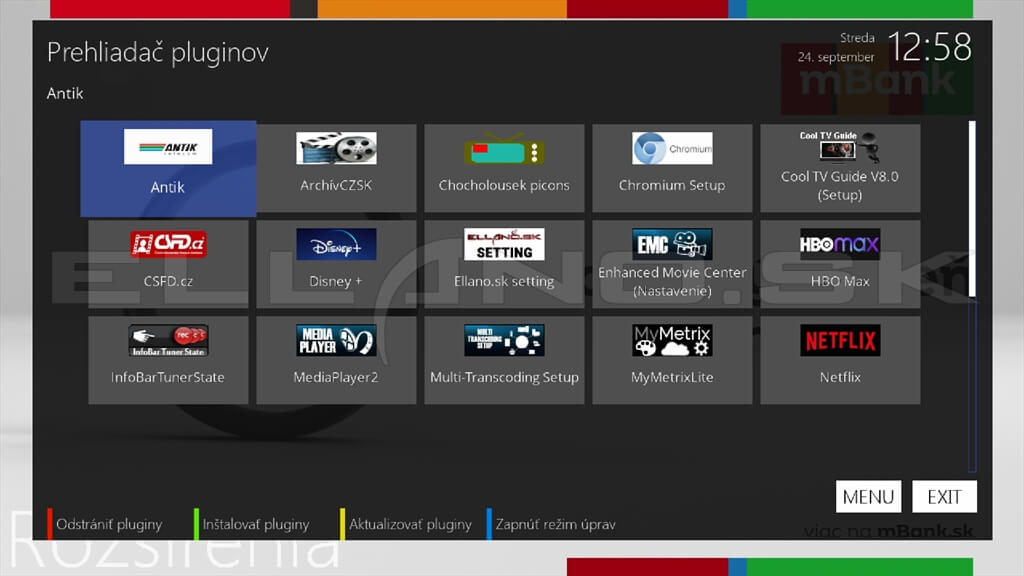1024x576 pixels.
Task: Click the plugin list vertical scrollbar
Action: pos(972,296)
